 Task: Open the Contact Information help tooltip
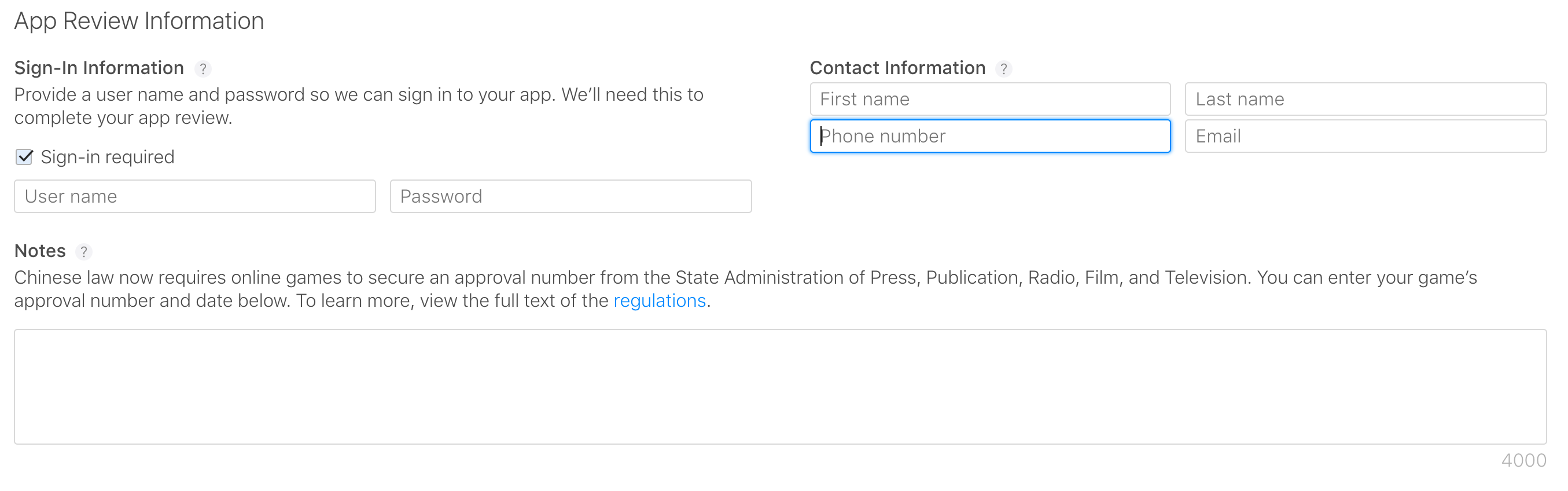coord(1004,69)
